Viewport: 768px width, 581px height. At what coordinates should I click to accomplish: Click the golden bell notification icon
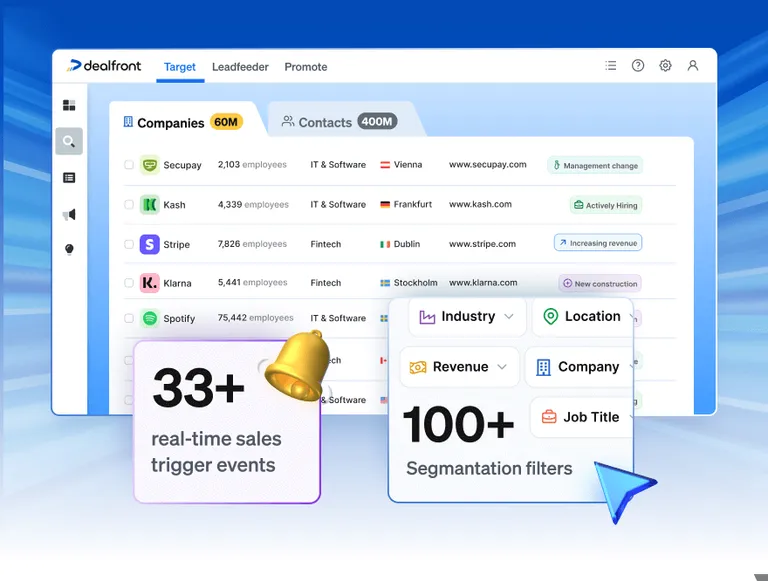(x=298, y=365)
